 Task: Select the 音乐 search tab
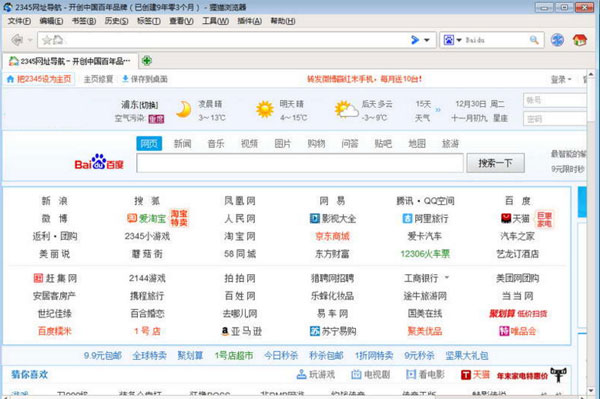(x=216, y=143)
